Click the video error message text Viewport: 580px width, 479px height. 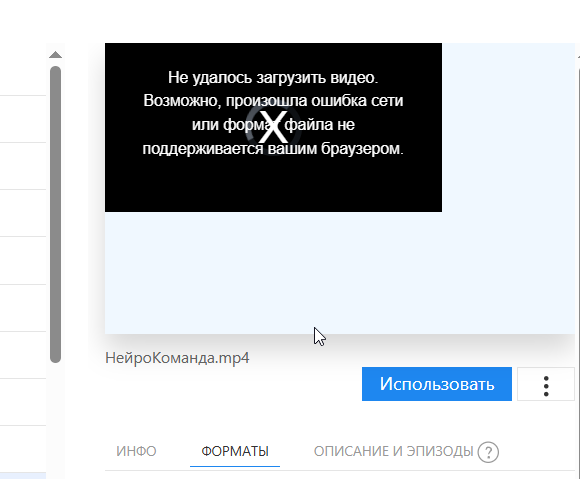point(273,113)
